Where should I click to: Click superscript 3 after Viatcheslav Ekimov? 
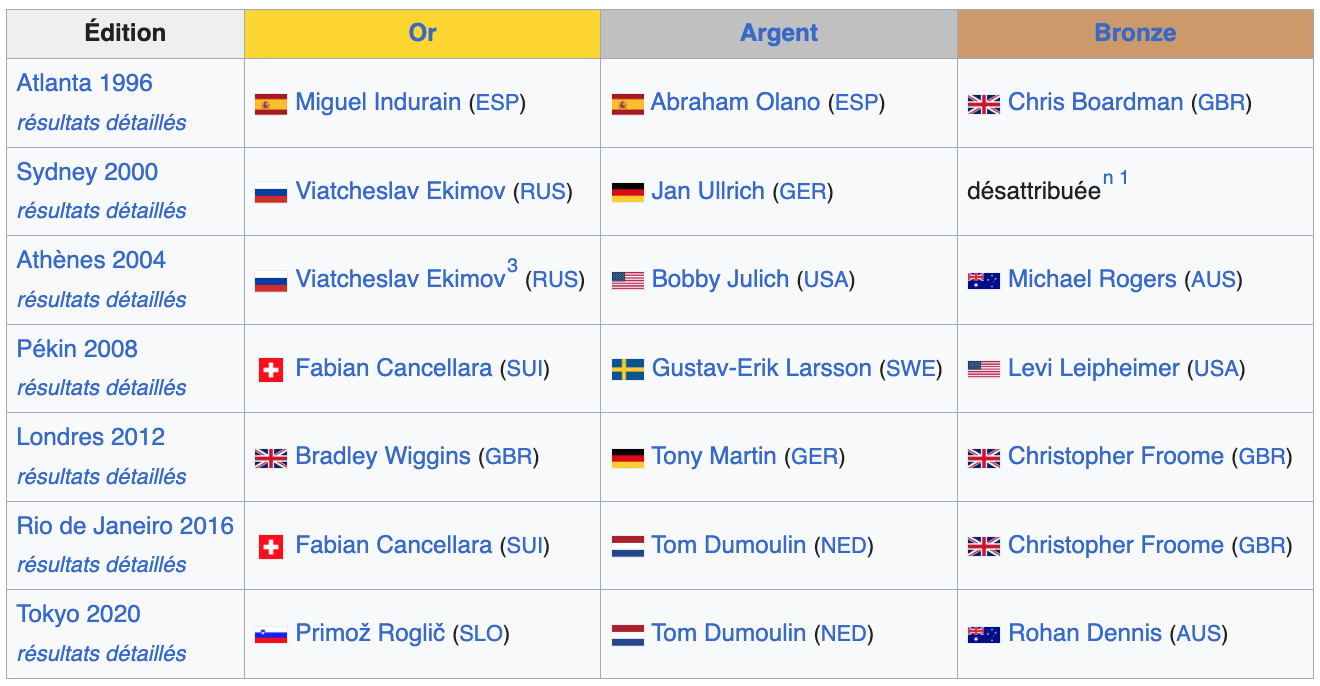pos(512,267)
